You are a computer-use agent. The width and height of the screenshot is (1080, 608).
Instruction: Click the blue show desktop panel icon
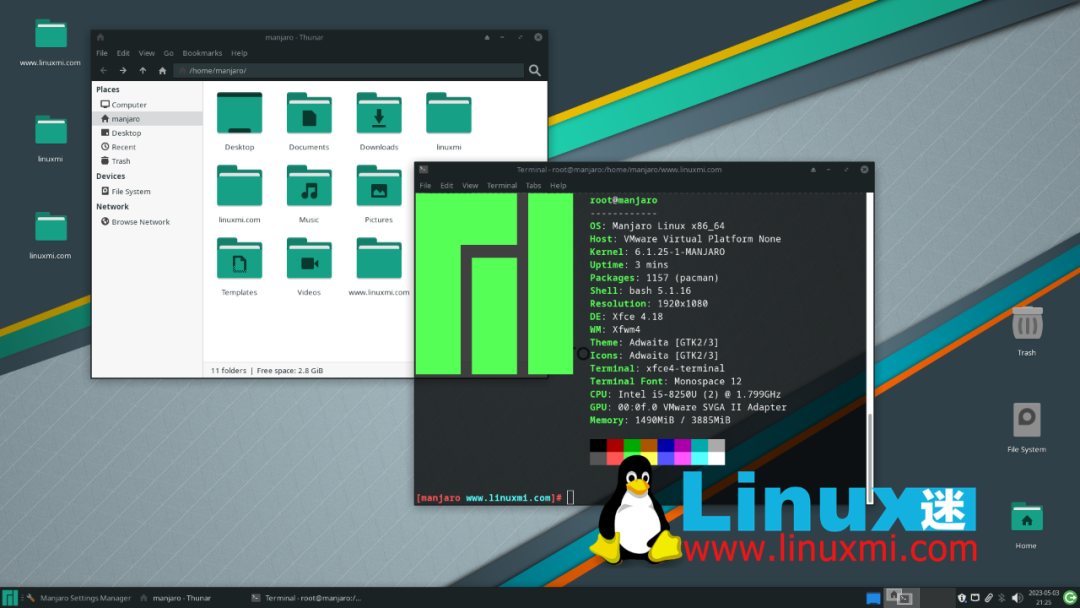[x=873, y=598]
